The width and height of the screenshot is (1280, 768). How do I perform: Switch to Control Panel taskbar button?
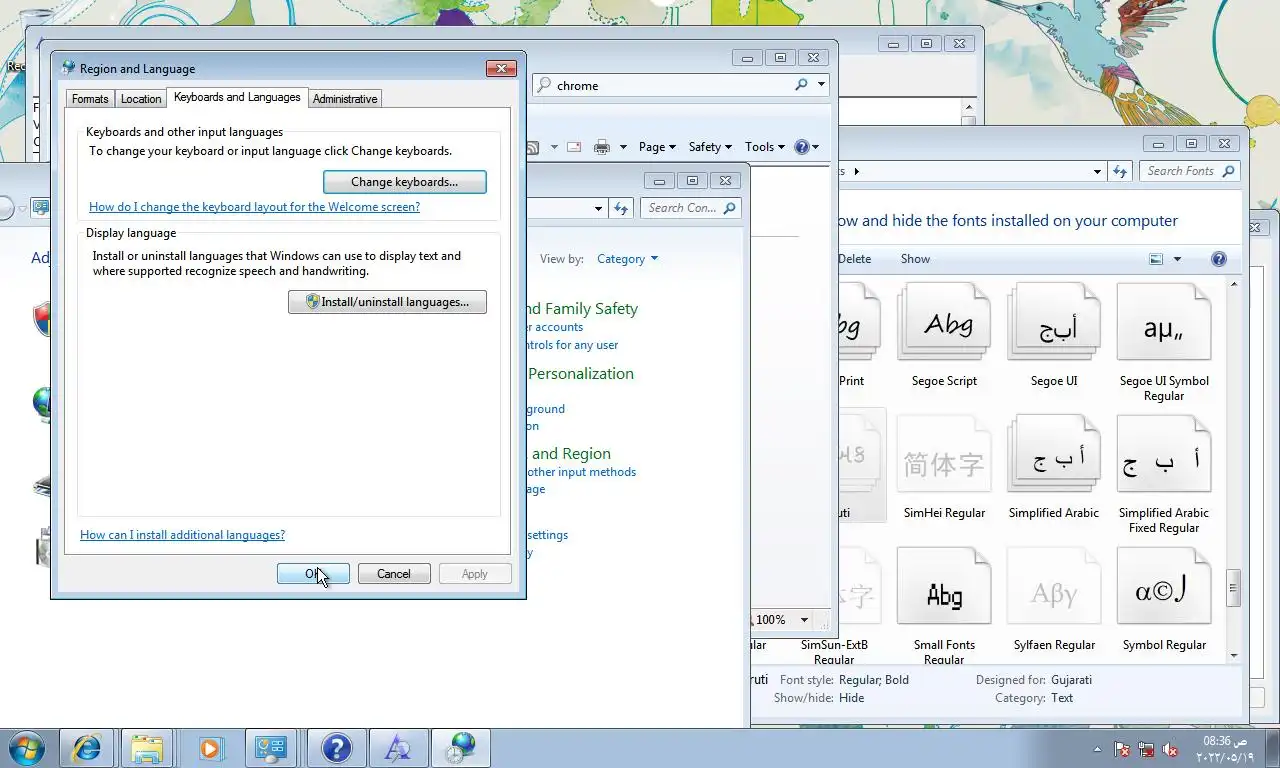(270, 748)
